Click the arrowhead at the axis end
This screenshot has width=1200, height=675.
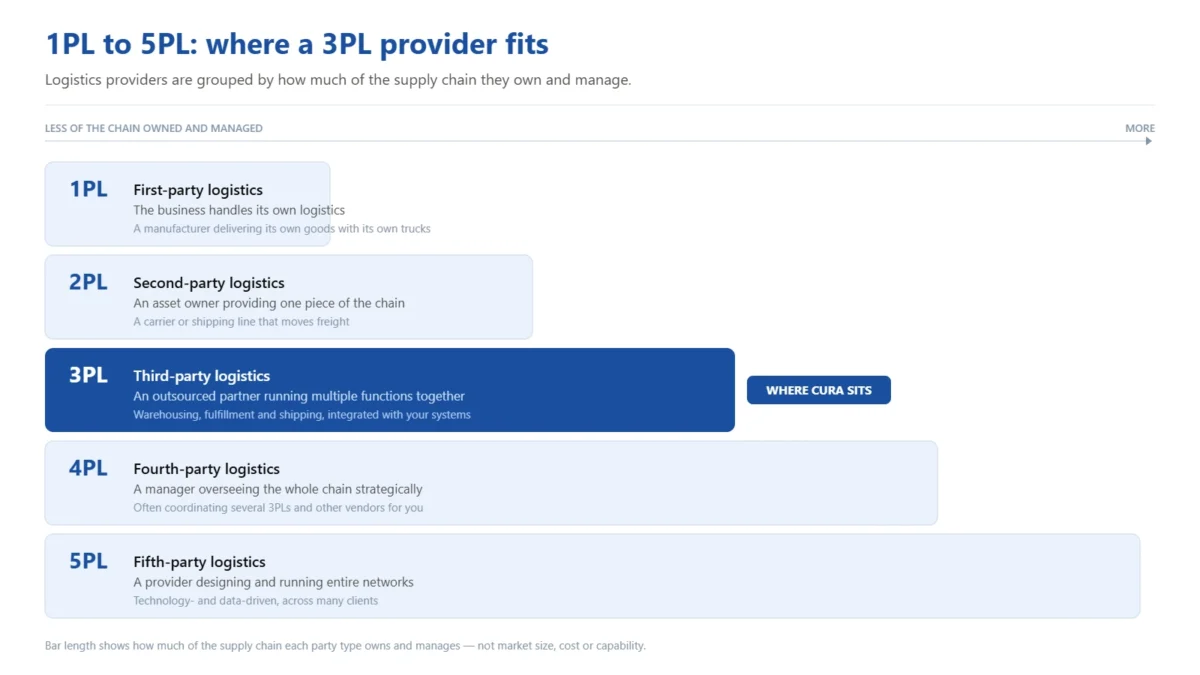tap(1149, 141)
